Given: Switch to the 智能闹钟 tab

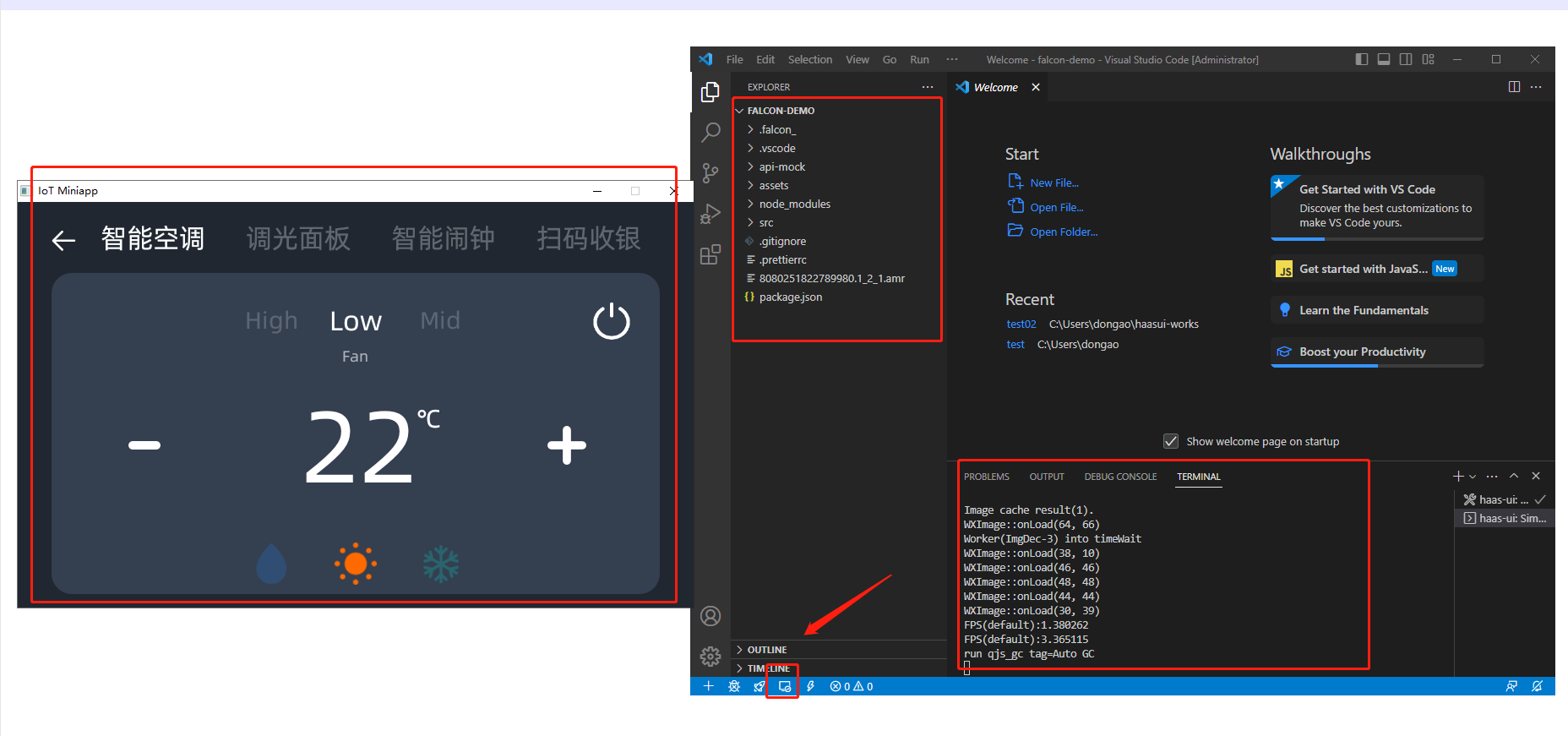Looking at the screenshot, I should pos(444,238).
